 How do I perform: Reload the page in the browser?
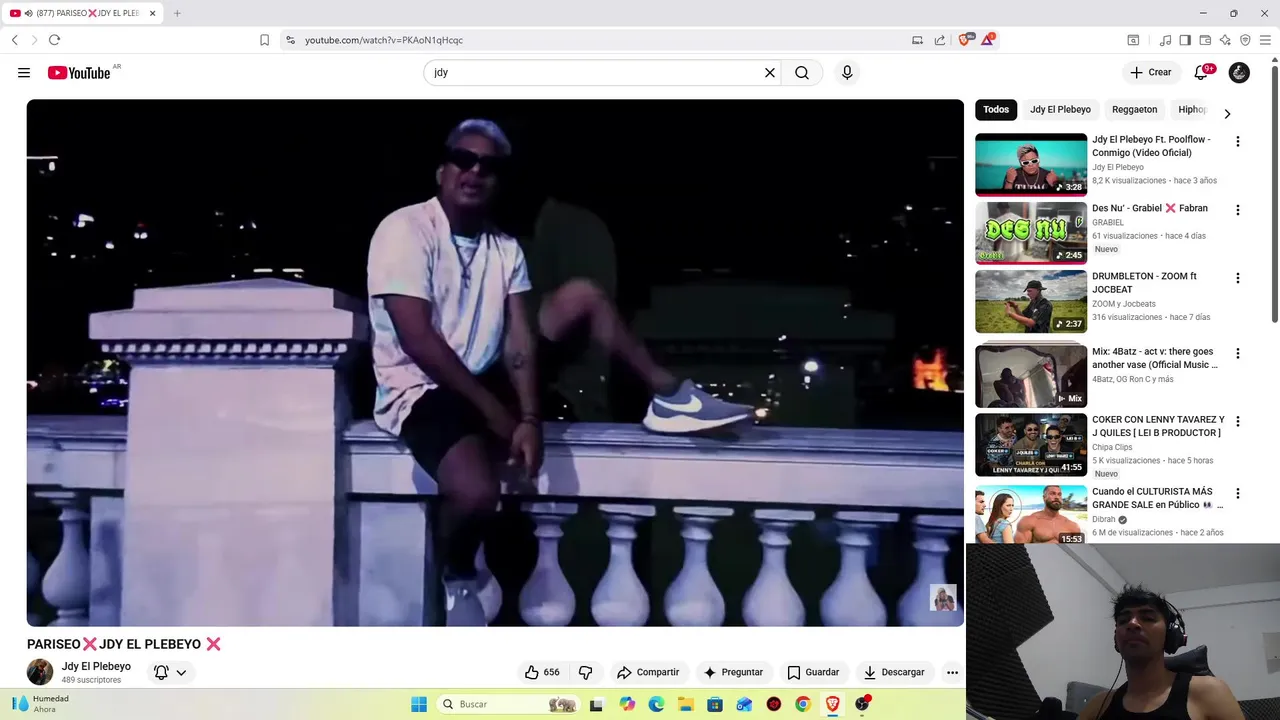pos(54,40)
